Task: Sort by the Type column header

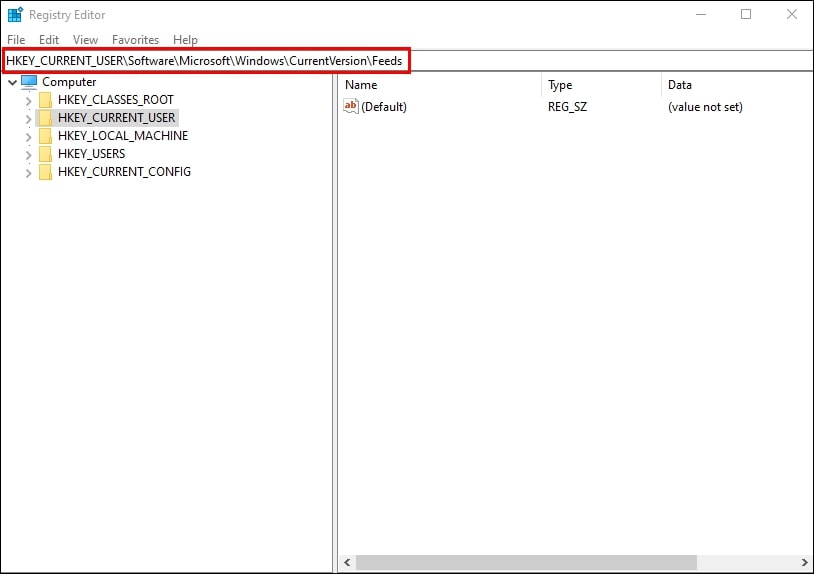Action: click(x=601, y=85)
